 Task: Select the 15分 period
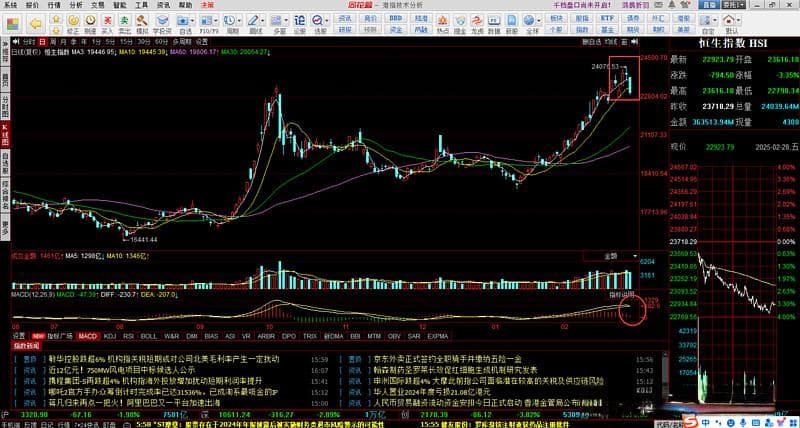tap(126, 41)
